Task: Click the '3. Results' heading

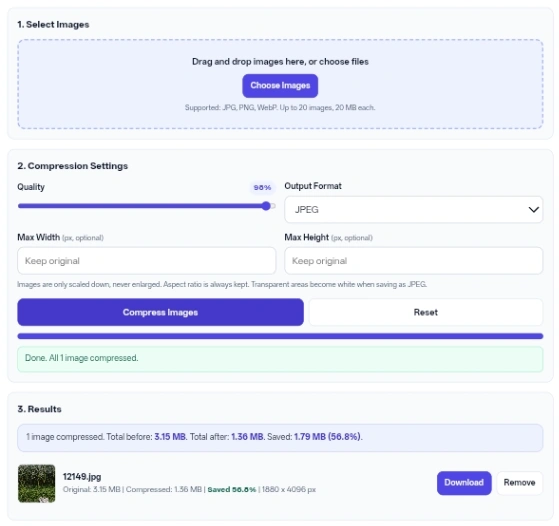Action: (39, 409)
